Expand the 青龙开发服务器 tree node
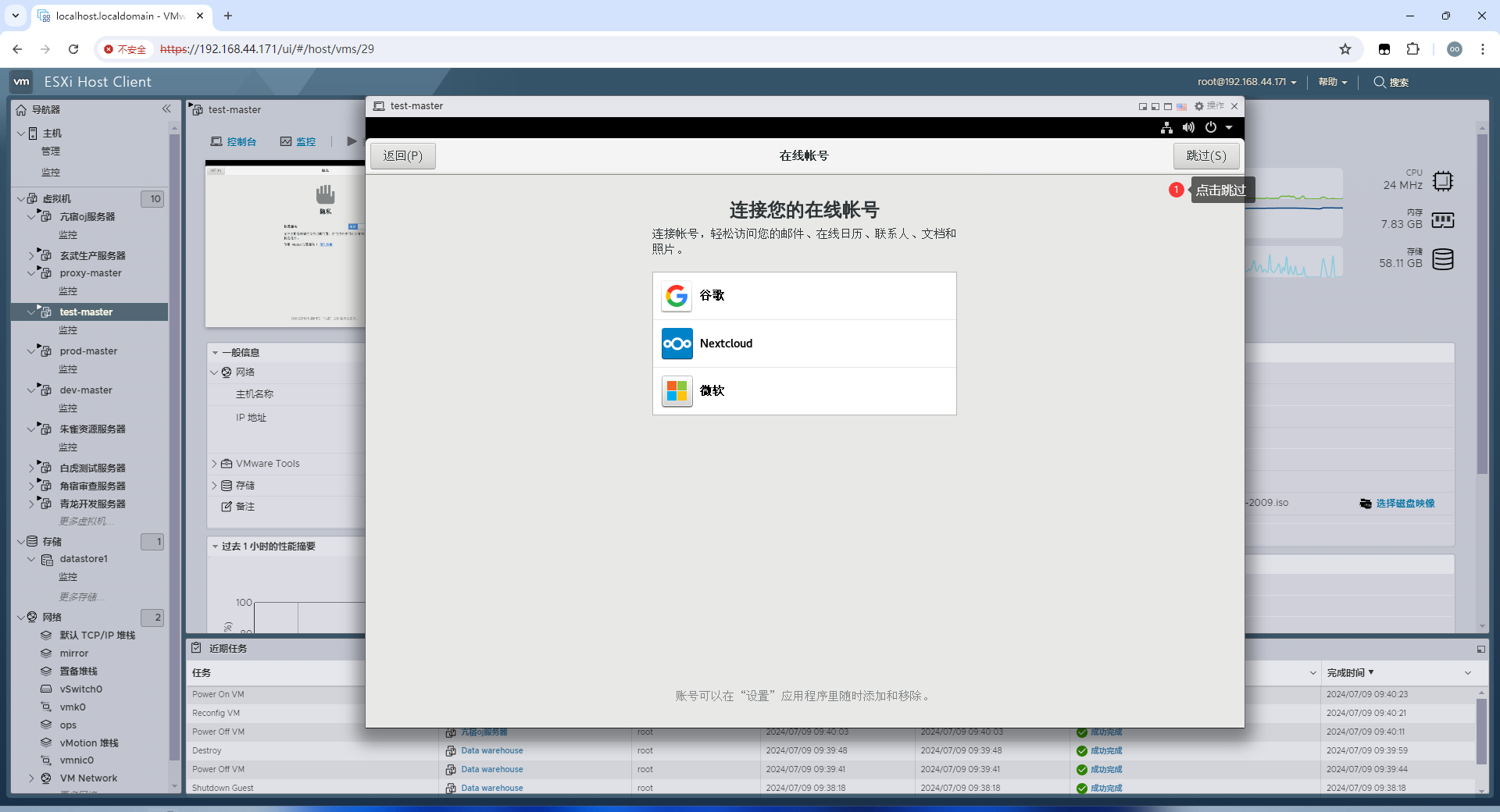Screen dimensions: 1500x812 31,504
